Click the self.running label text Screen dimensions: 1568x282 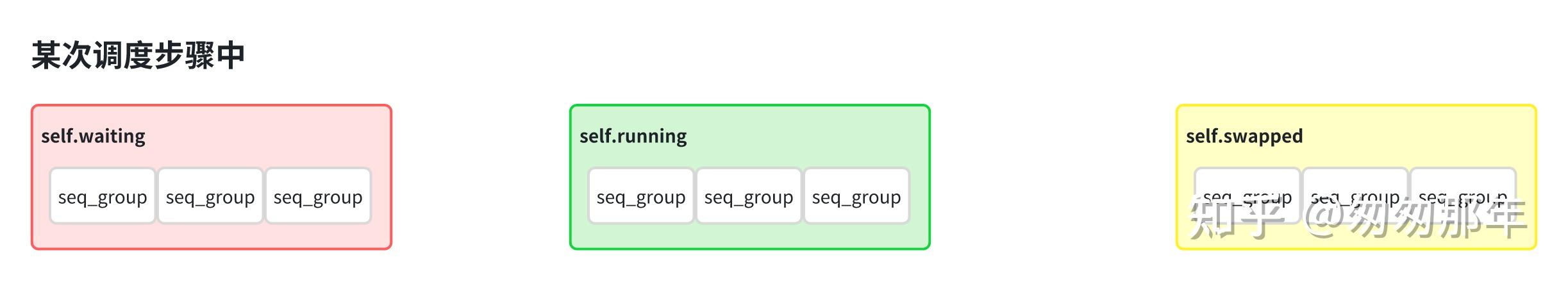pos(633,136)
